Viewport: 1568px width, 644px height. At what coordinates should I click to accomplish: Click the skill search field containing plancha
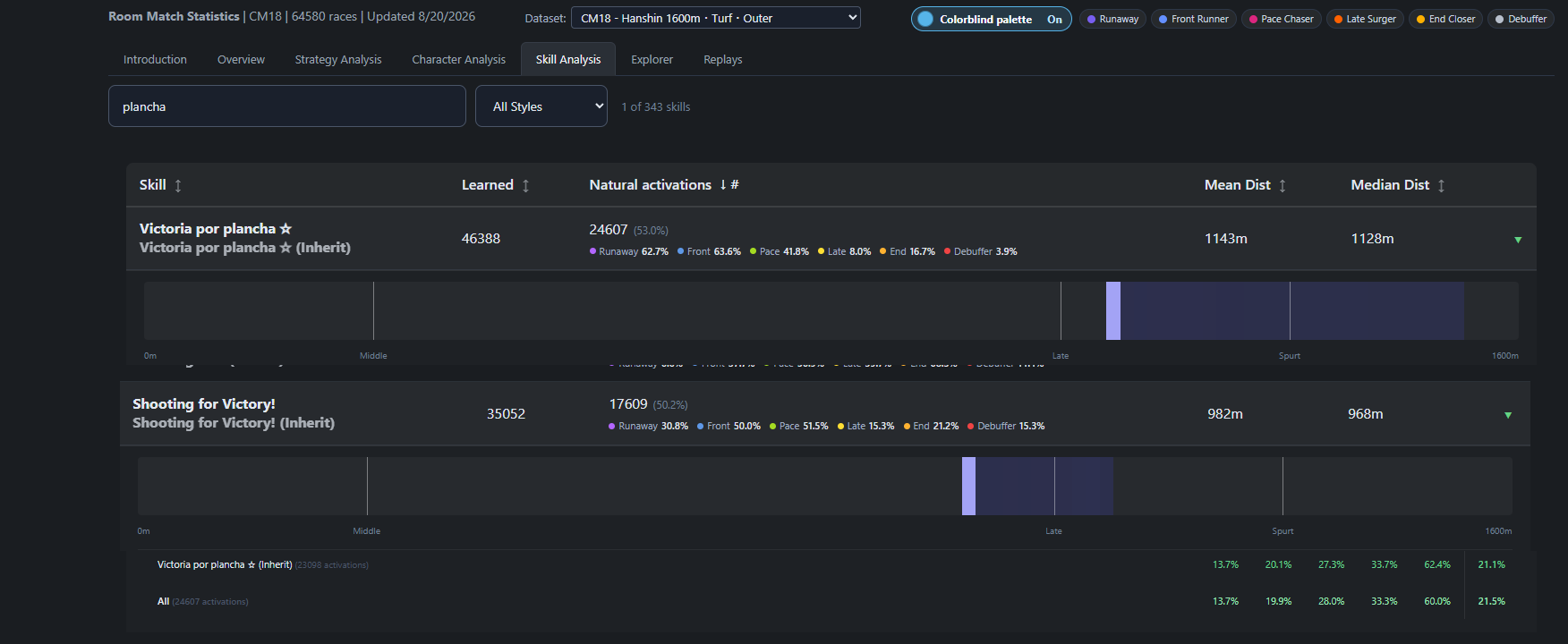(x=287, y=106)
